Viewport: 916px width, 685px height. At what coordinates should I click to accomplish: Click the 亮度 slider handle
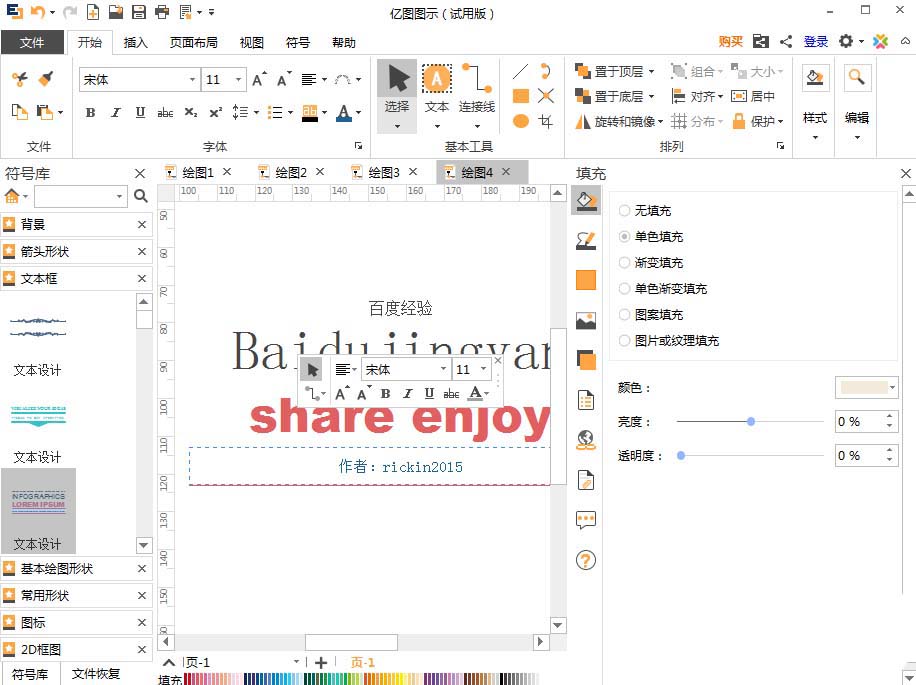[751, 421]
